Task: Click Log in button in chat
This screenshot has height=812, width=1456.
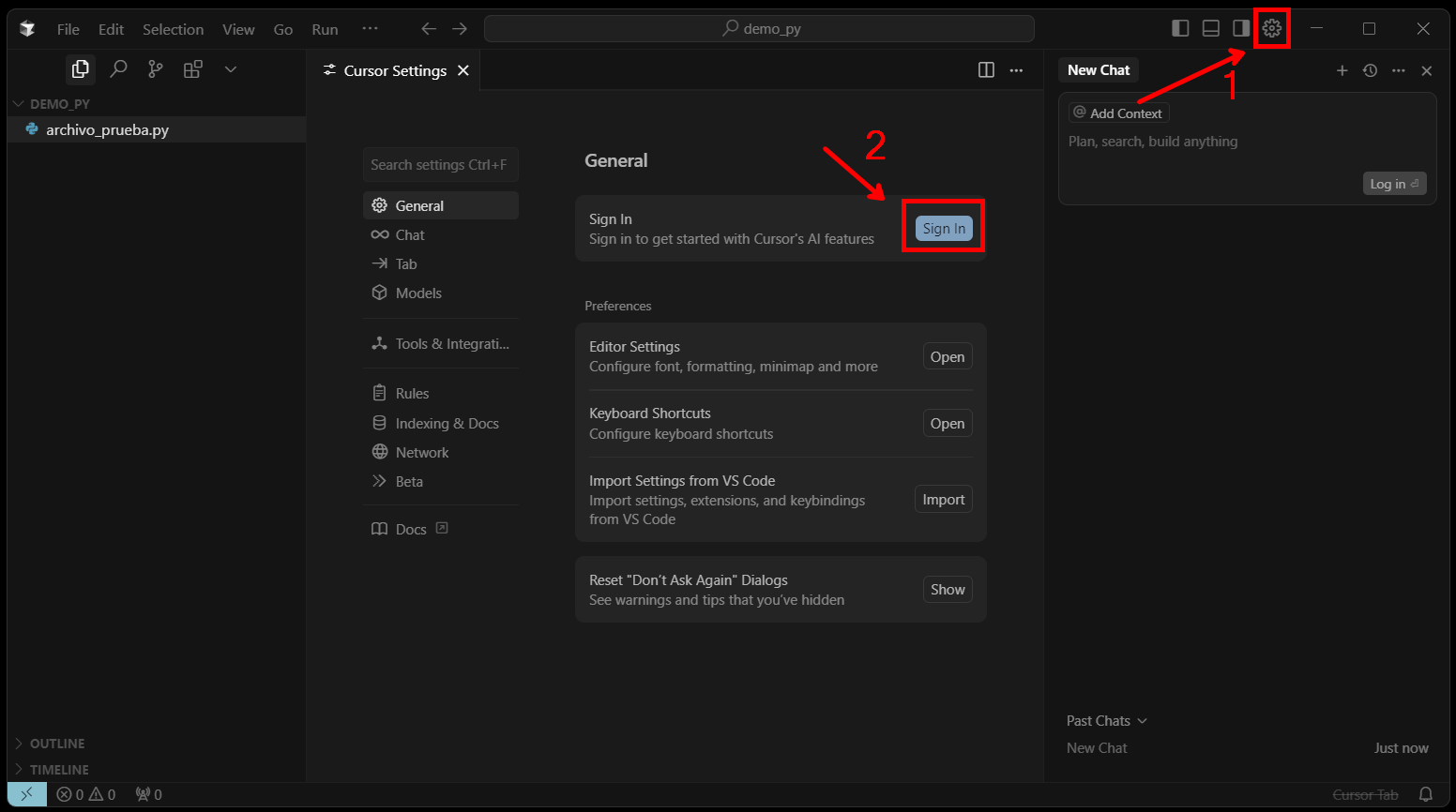Action: 1395,184
